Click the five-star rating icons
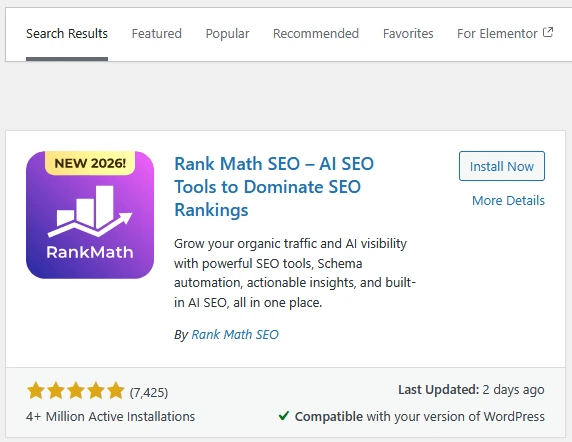The width and height of the screenshot is (572, 442). [x=76, y=391]
